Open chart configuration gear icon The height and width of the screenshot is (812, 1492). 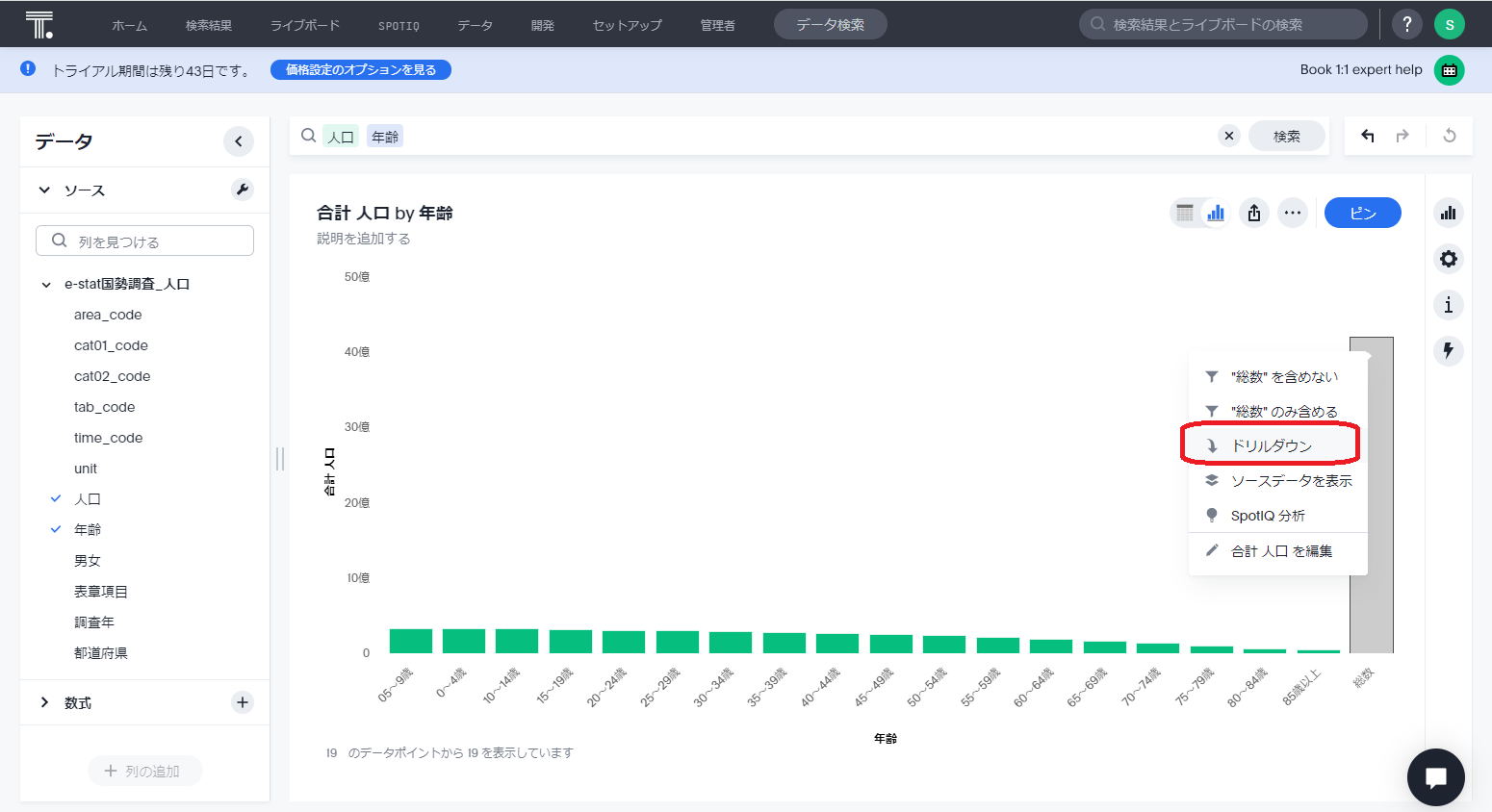click(1448, 259)
